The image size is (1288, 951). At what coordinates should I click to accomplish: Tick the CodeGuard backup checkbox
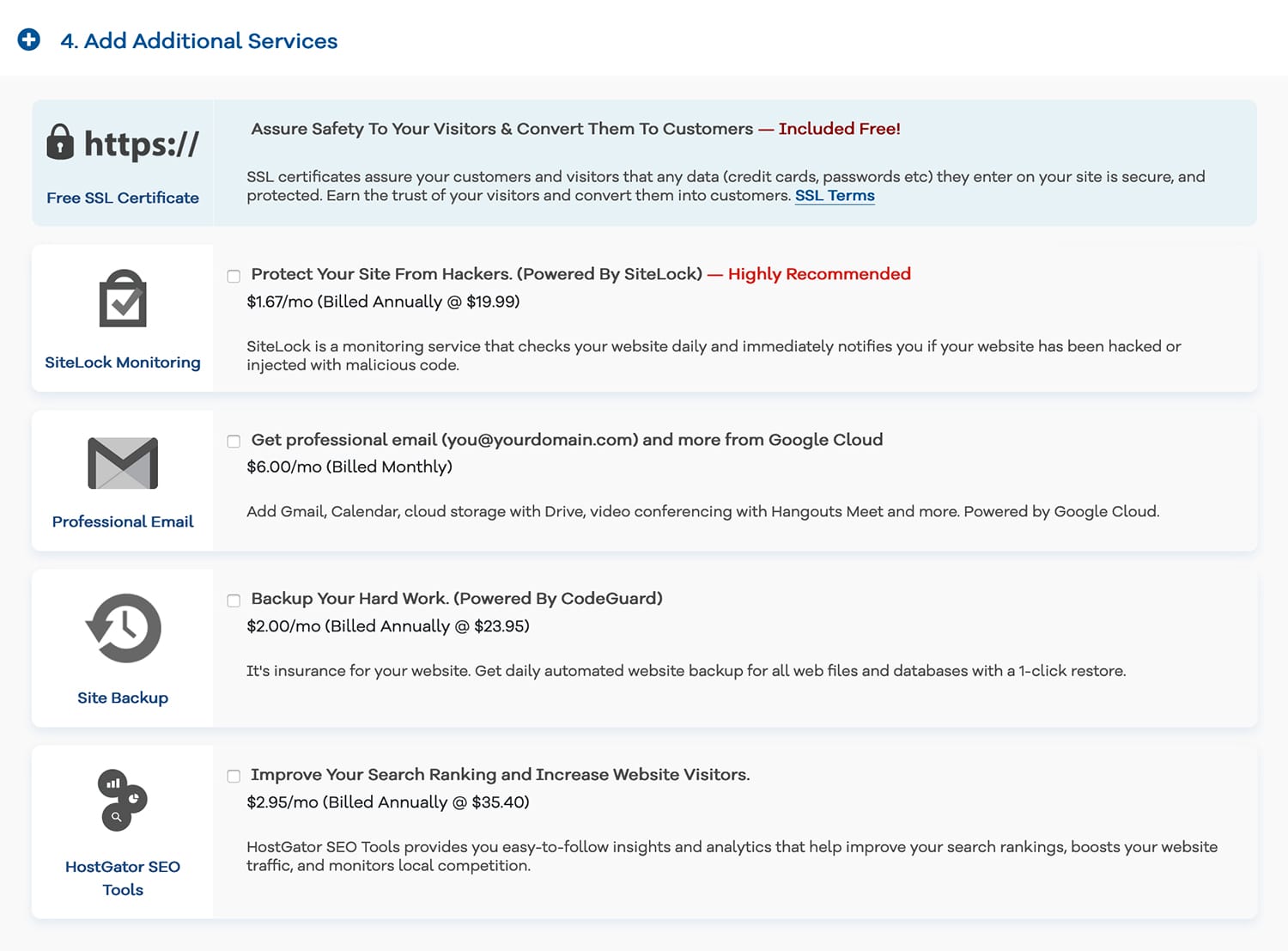point(234,600)
